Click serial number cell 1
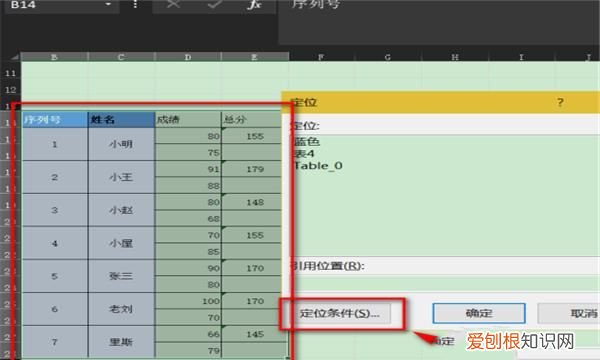 point(55,144)
